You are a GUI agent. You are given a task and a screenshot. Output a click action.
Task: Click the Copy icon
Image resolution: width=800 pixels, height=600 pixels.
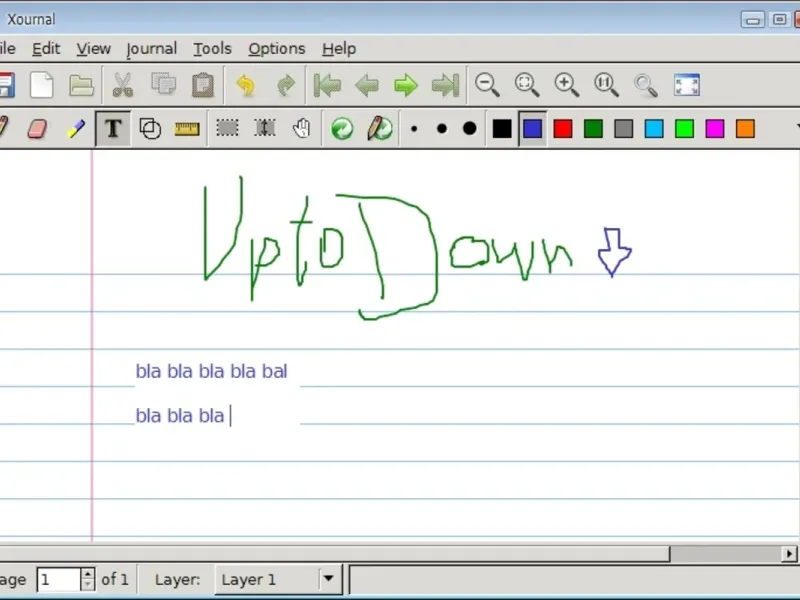coord(163,84)
